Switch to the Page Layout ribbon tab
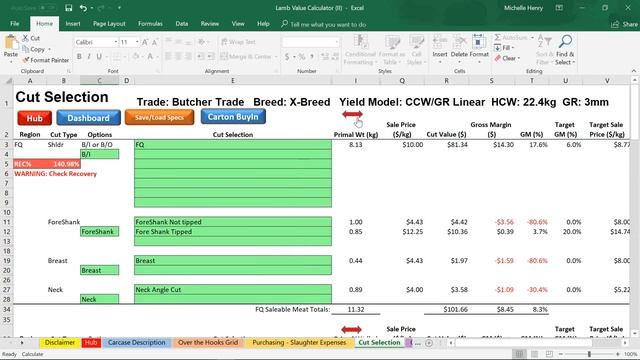The width and height of the screenshot is (640, 360). point(109,24)
